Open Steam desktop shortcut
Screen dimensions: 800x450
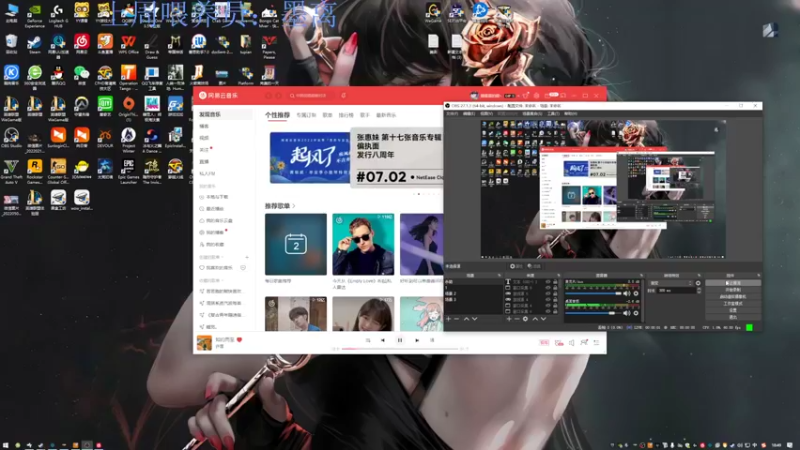click(x=34, y=45)
